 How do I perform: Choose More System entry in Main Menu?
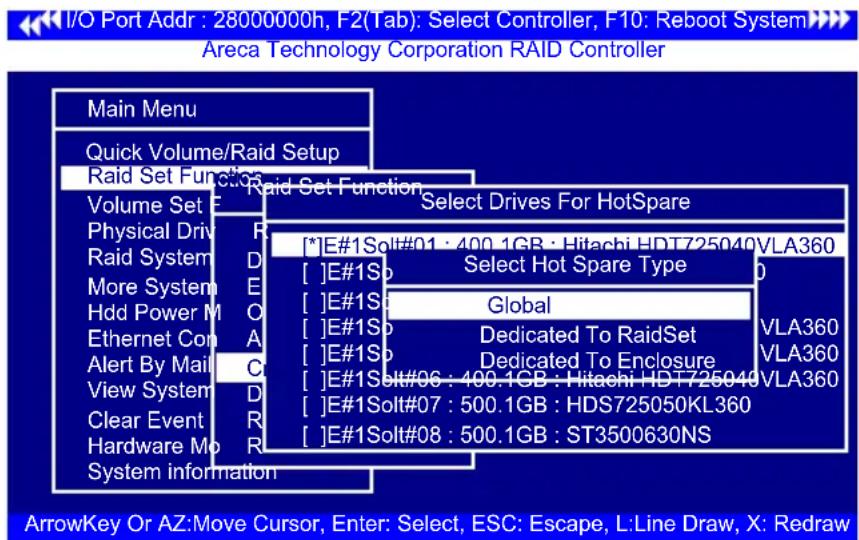(x=152, y=286)
